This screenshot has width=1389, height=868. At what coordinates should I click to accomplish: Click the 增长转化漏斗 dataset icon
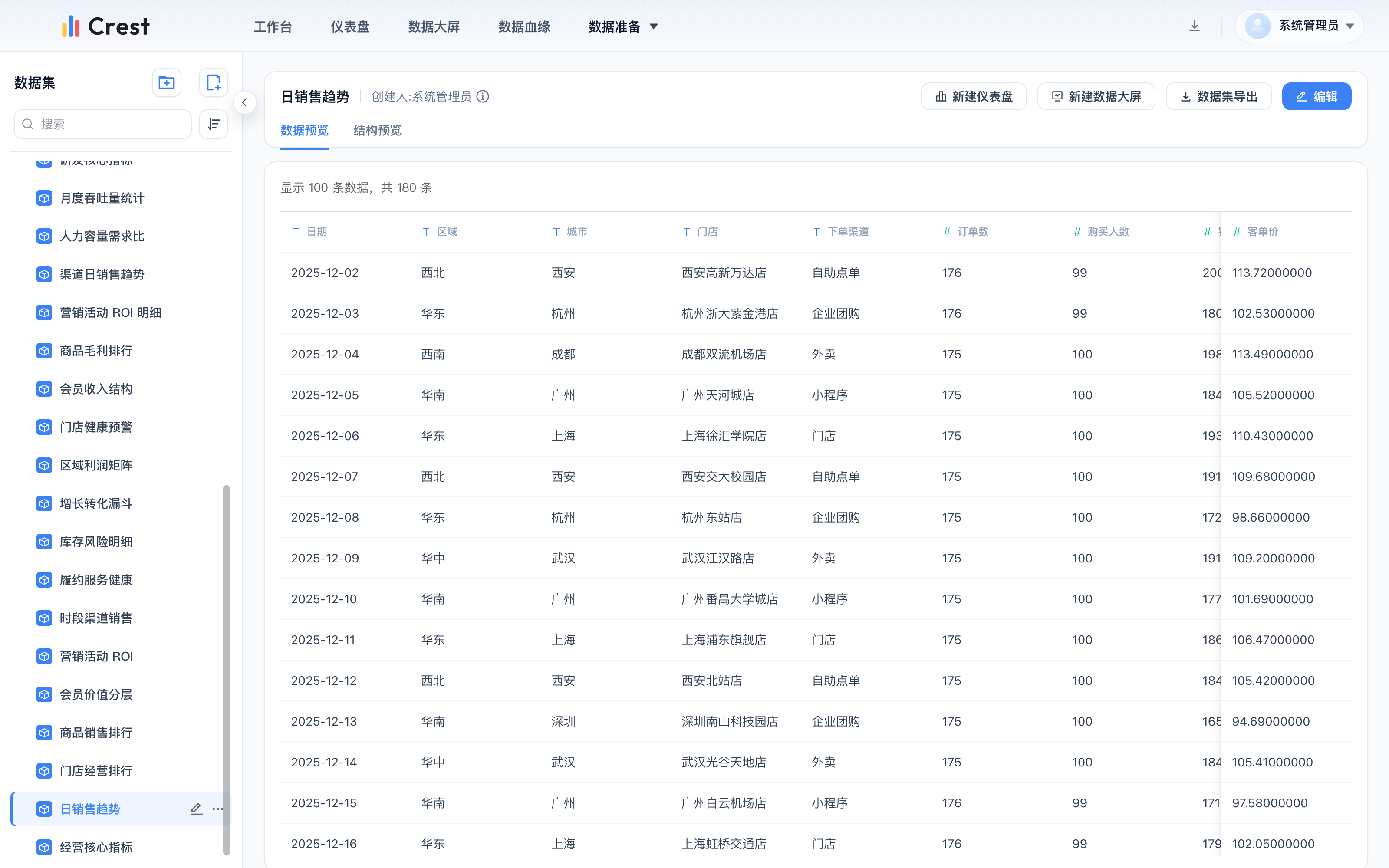pos(44,503)
